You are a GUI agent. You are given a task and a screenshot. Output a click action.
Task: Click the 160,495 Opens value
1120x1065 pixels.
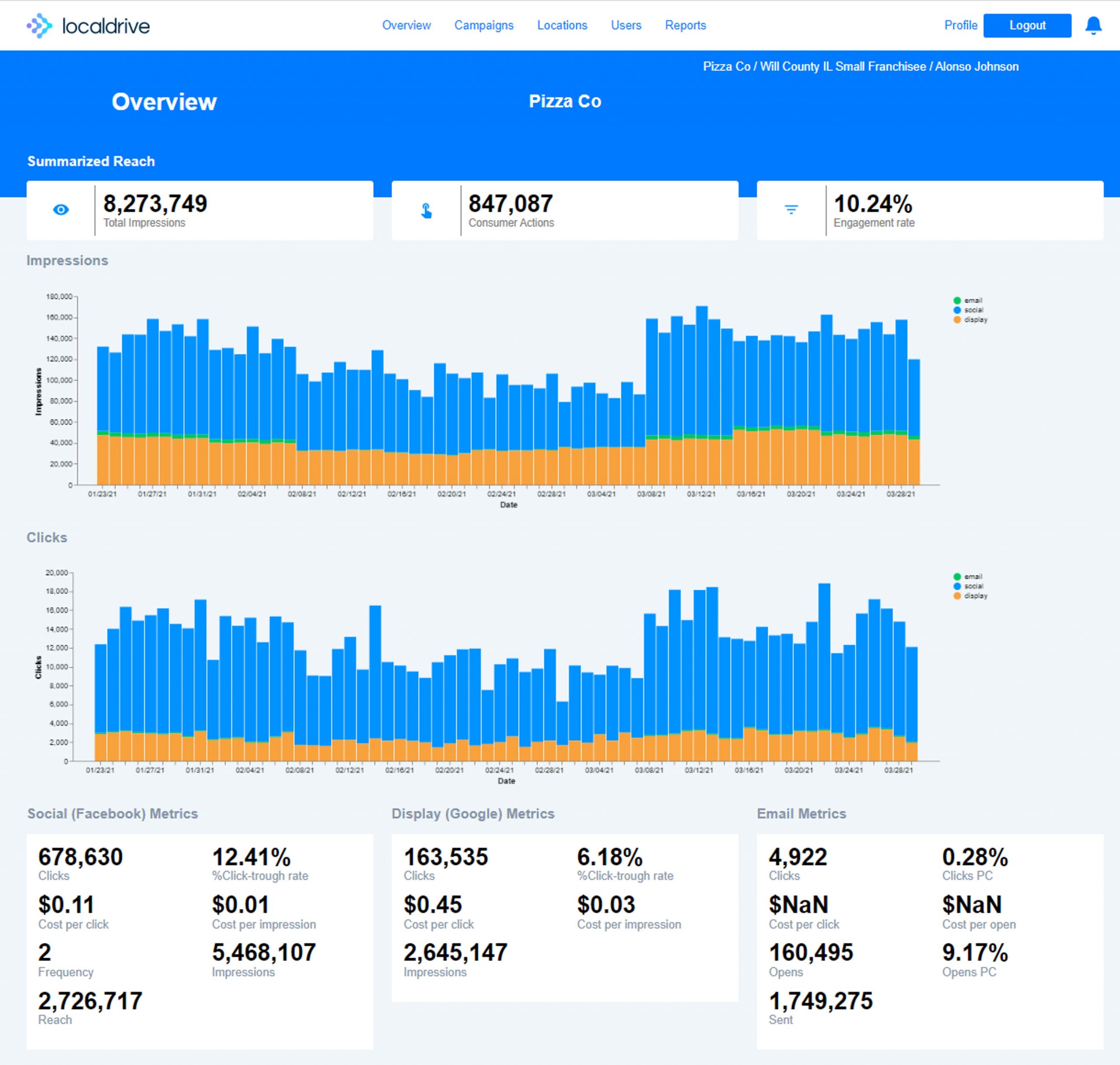pos(811,952)
